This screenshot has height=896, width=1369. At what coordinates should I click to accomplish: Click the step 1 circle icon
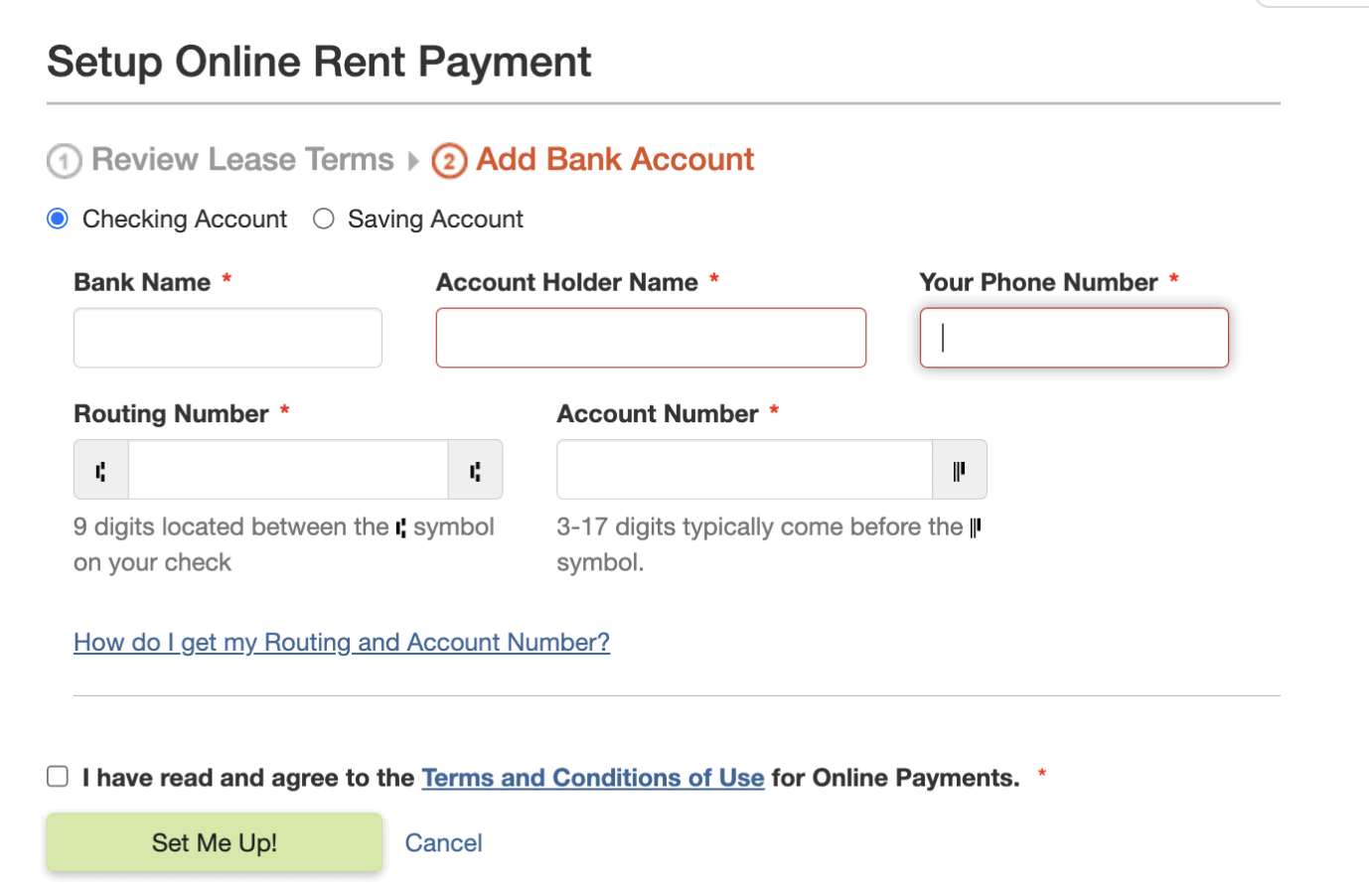click(65, 161)
